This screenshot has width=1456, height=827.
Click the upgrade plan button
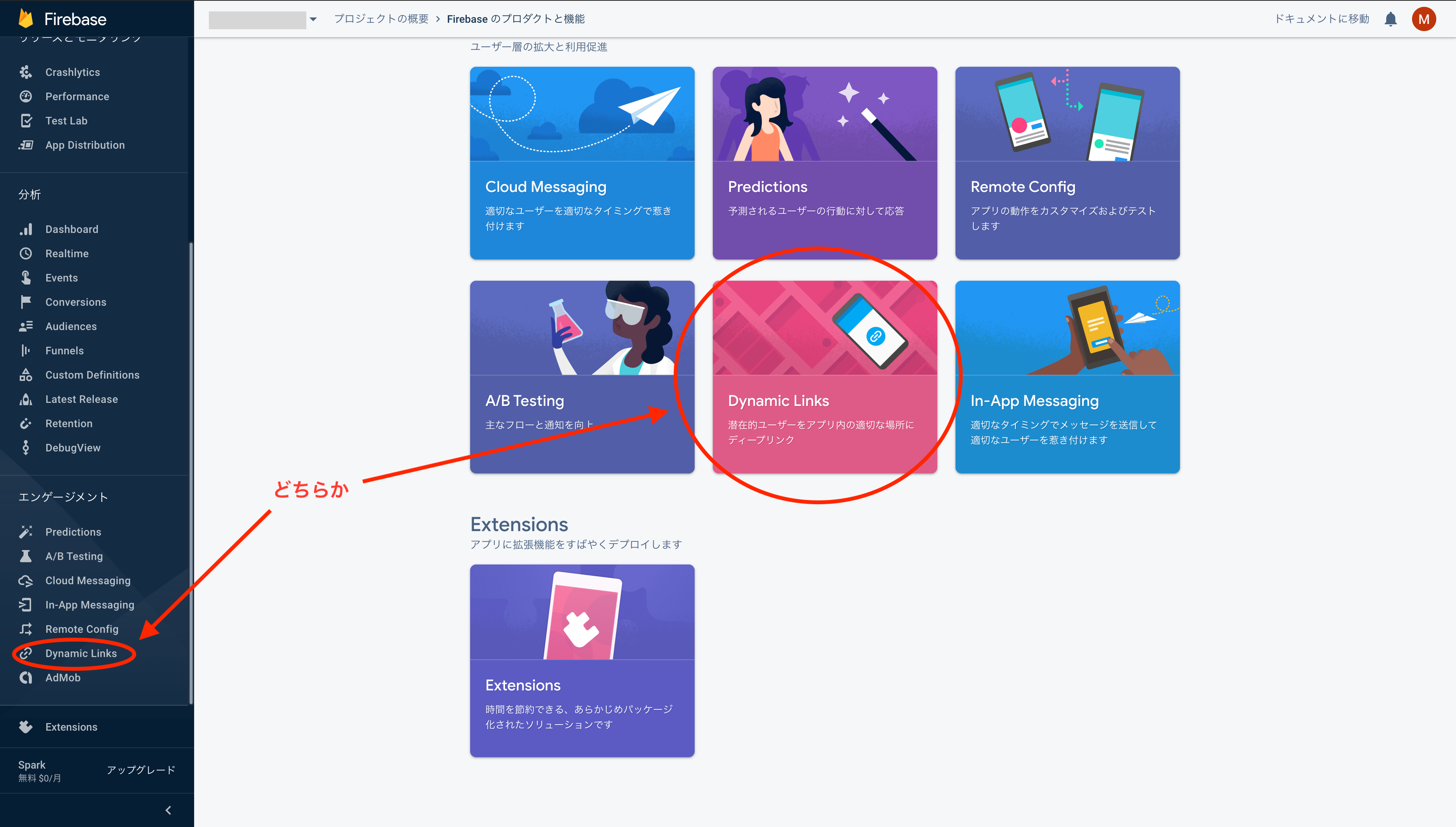pos(141,770)
